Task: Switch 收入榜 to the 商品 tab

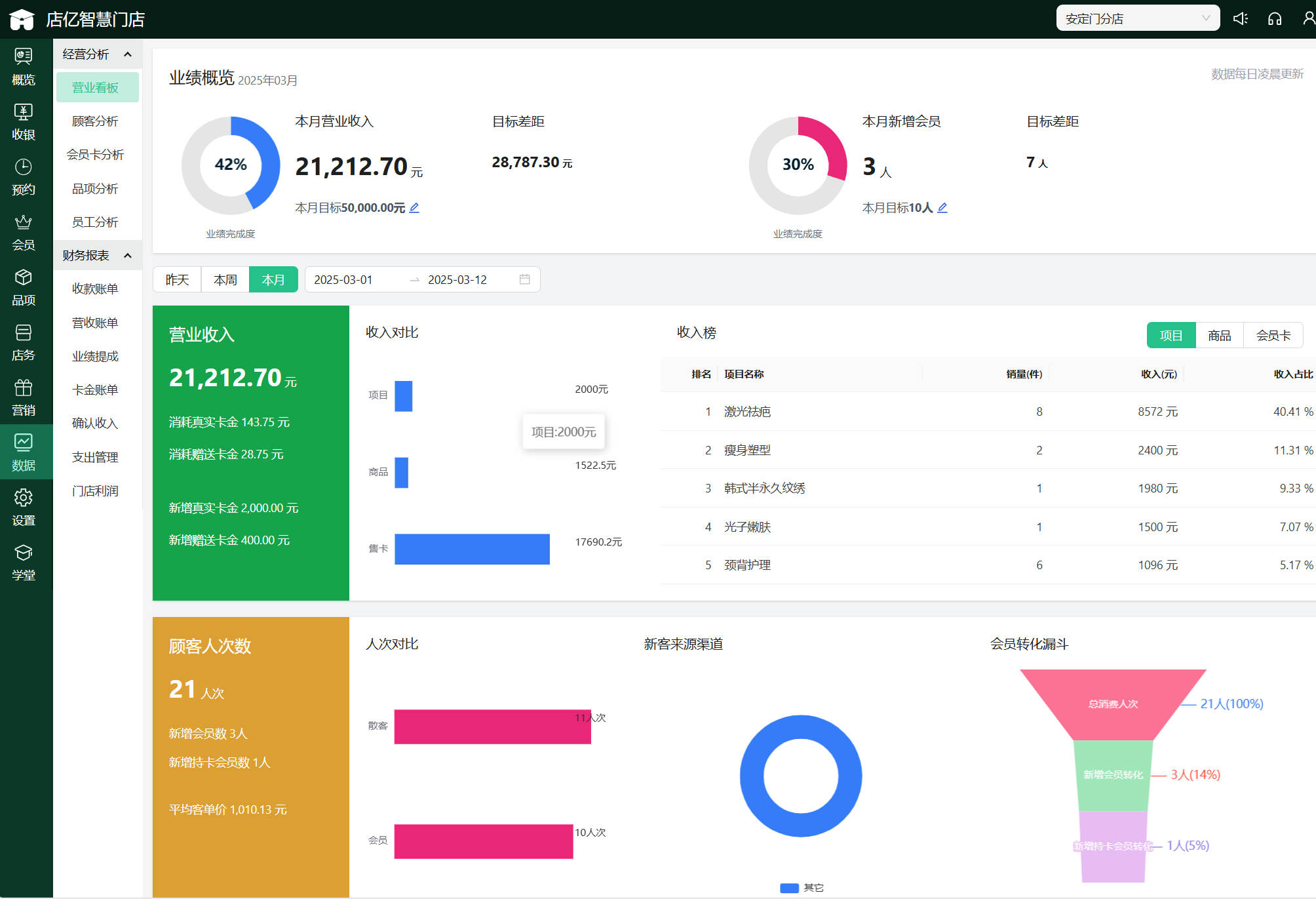Action: [x=1219, y=336]
